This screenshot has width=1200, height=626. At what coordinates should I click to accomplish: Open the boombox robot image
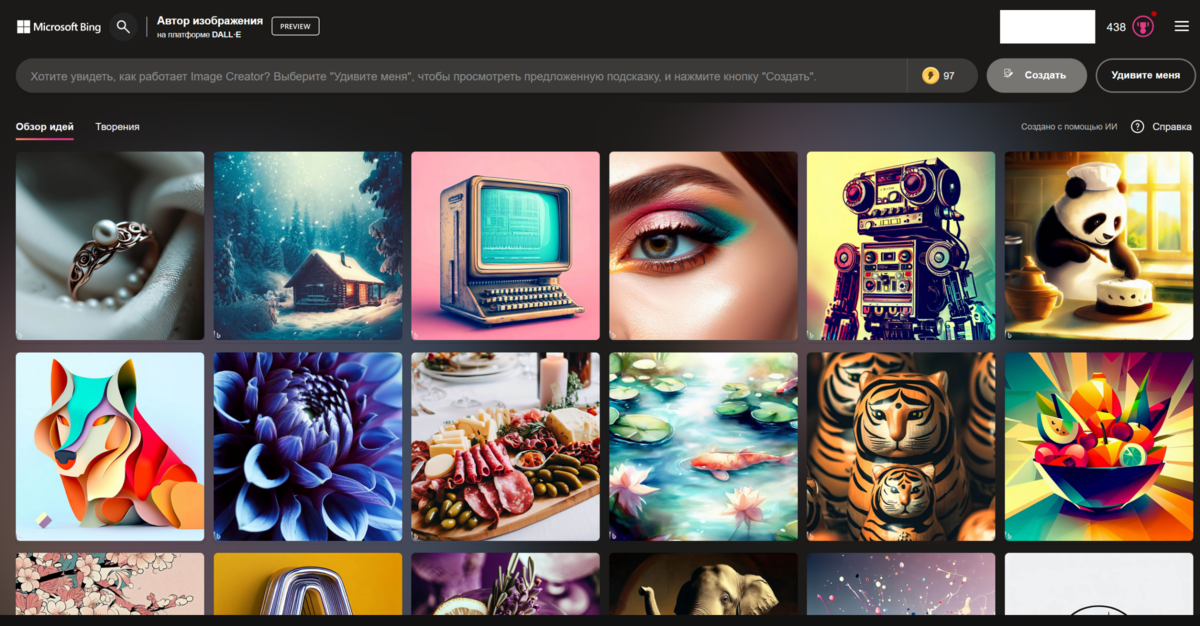coord(901,246)
